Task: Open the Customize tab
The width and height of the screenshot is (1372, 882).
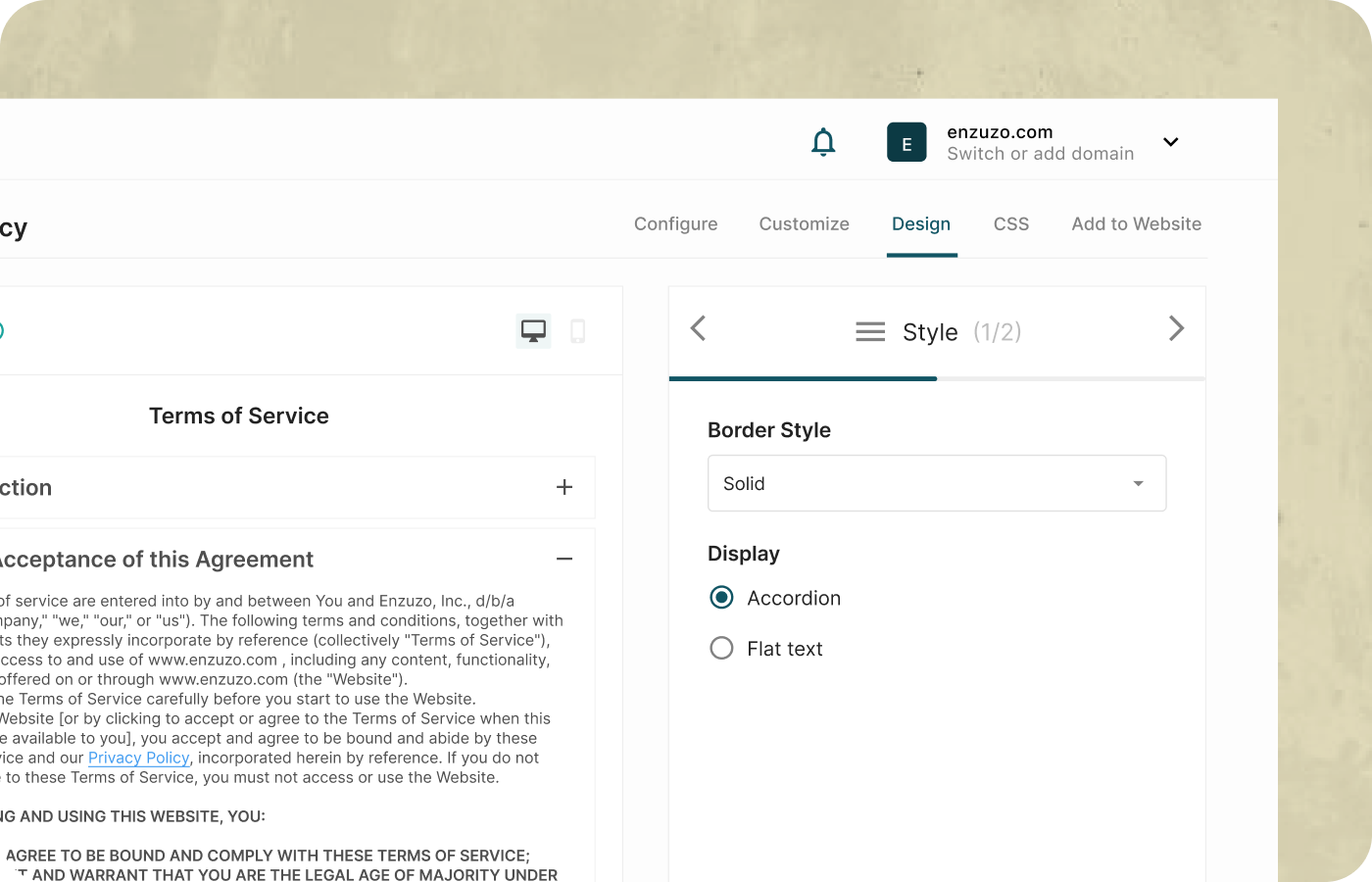Action: point(804,224)
